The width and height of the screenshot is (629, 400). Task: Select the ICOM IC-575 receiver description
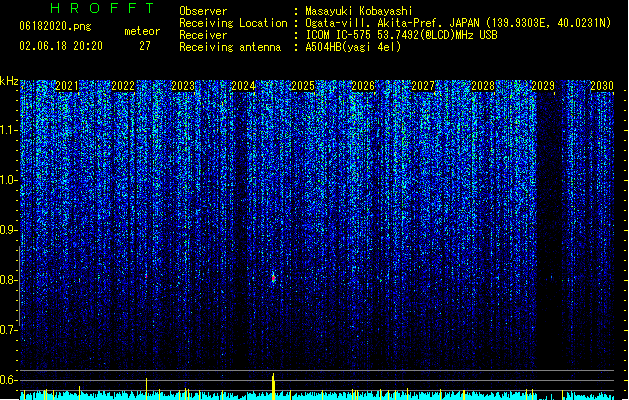click(402, 35)
